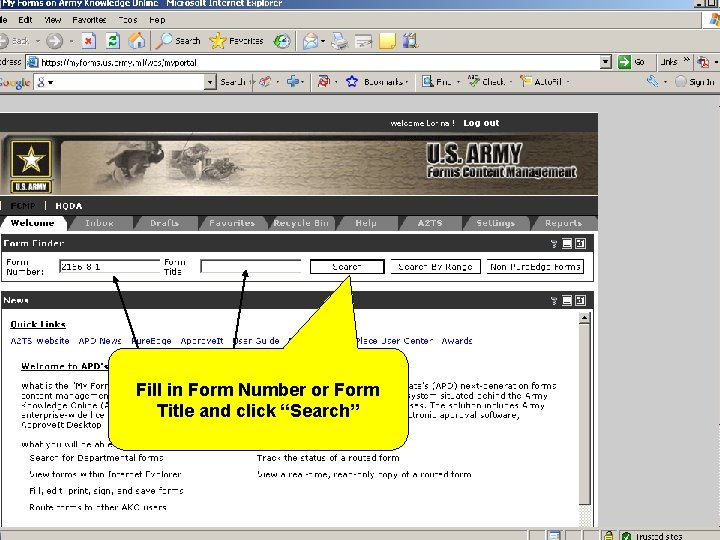Go to the Home page icon
This screenshot has width=720, height=540.
[x=136, y=41]
